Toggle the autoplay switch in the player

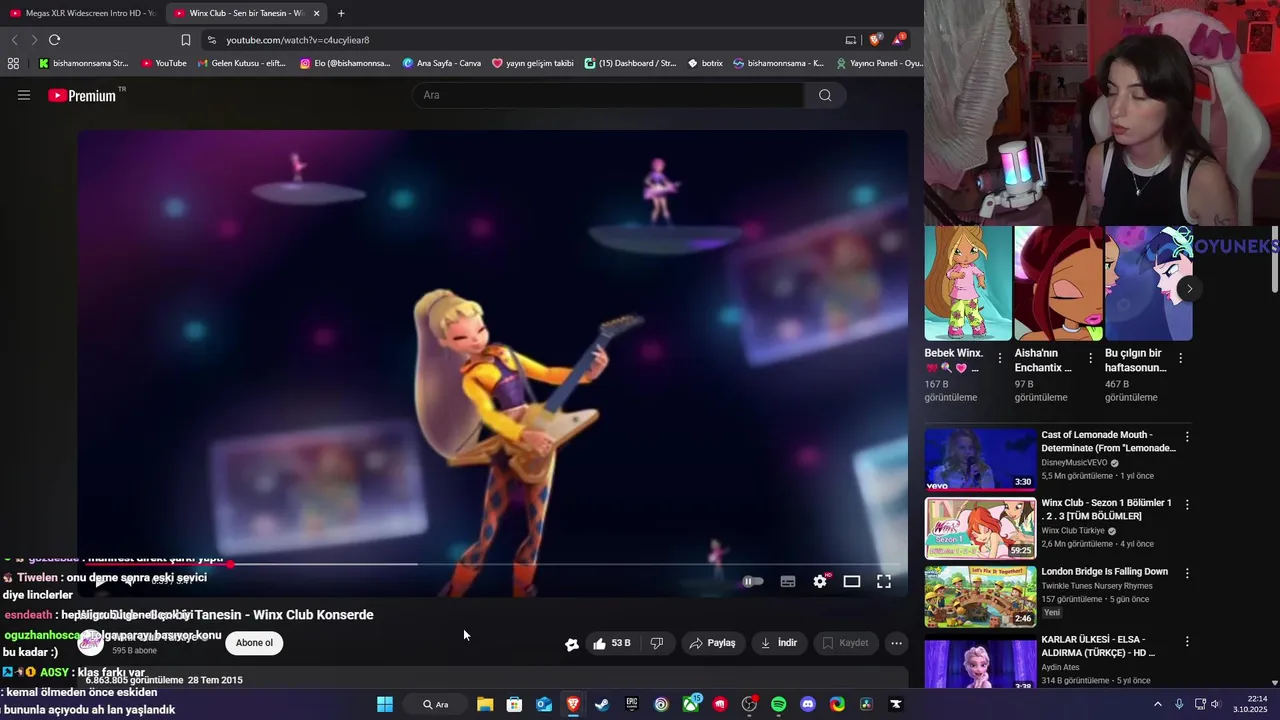pos(752,581)
